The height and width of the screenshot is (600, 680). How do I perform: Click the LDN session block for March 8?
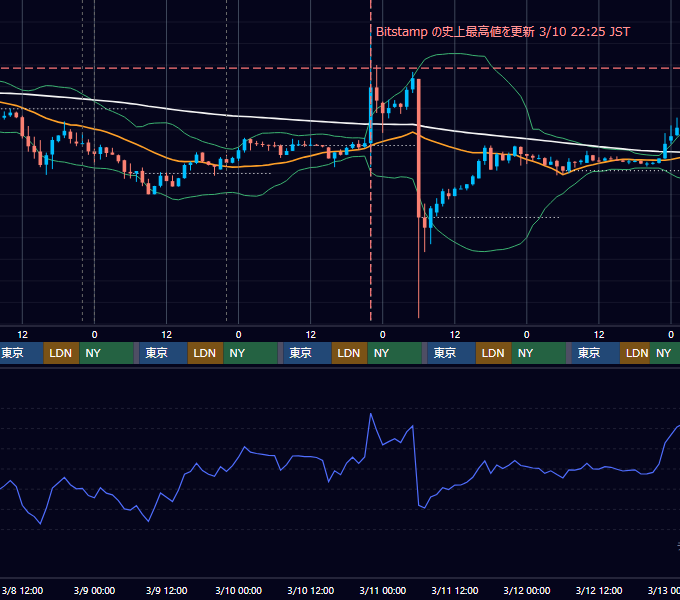(x=61, y=353)
